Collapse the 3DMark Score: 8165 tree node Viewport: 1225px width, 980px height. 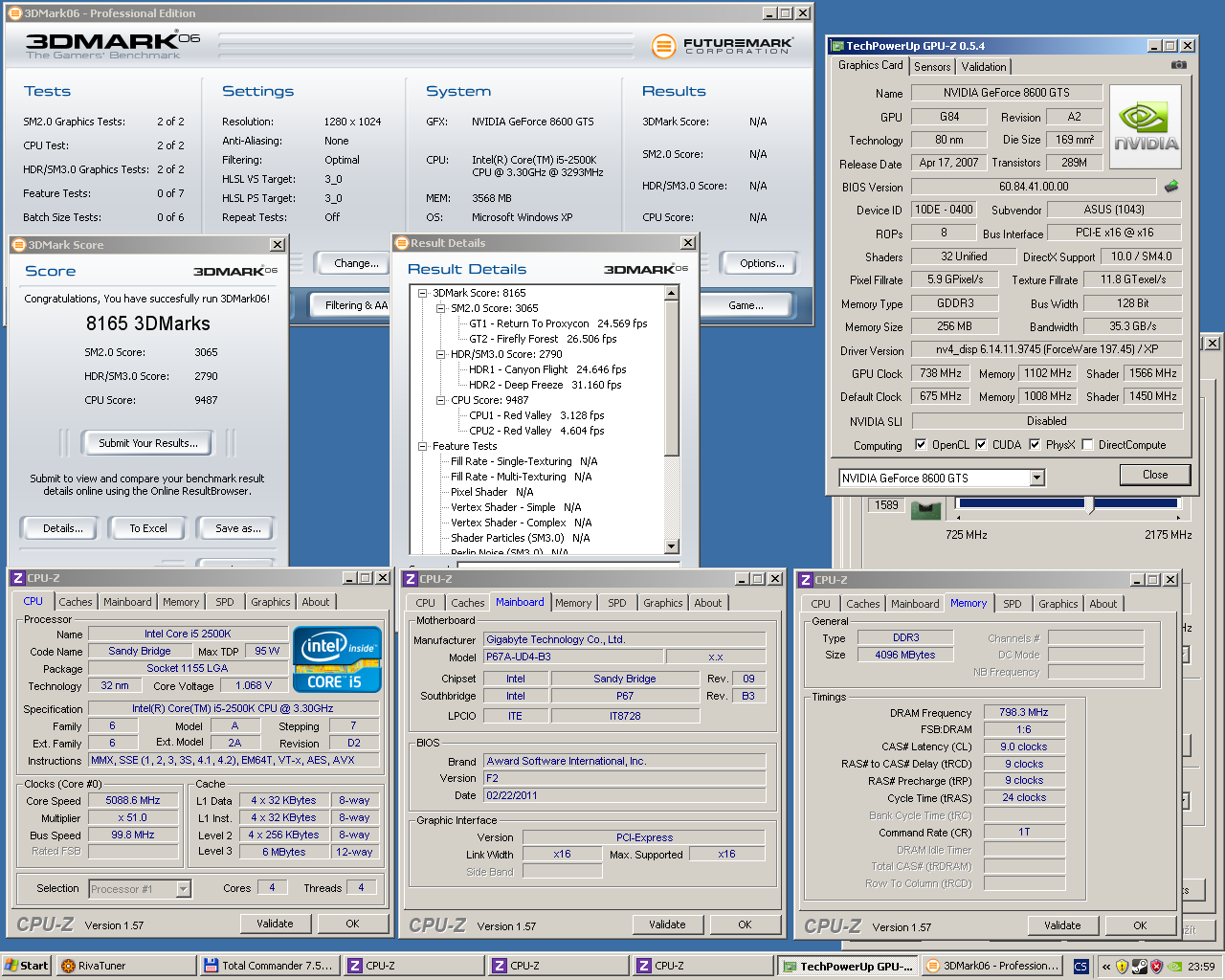click(422, 293)
